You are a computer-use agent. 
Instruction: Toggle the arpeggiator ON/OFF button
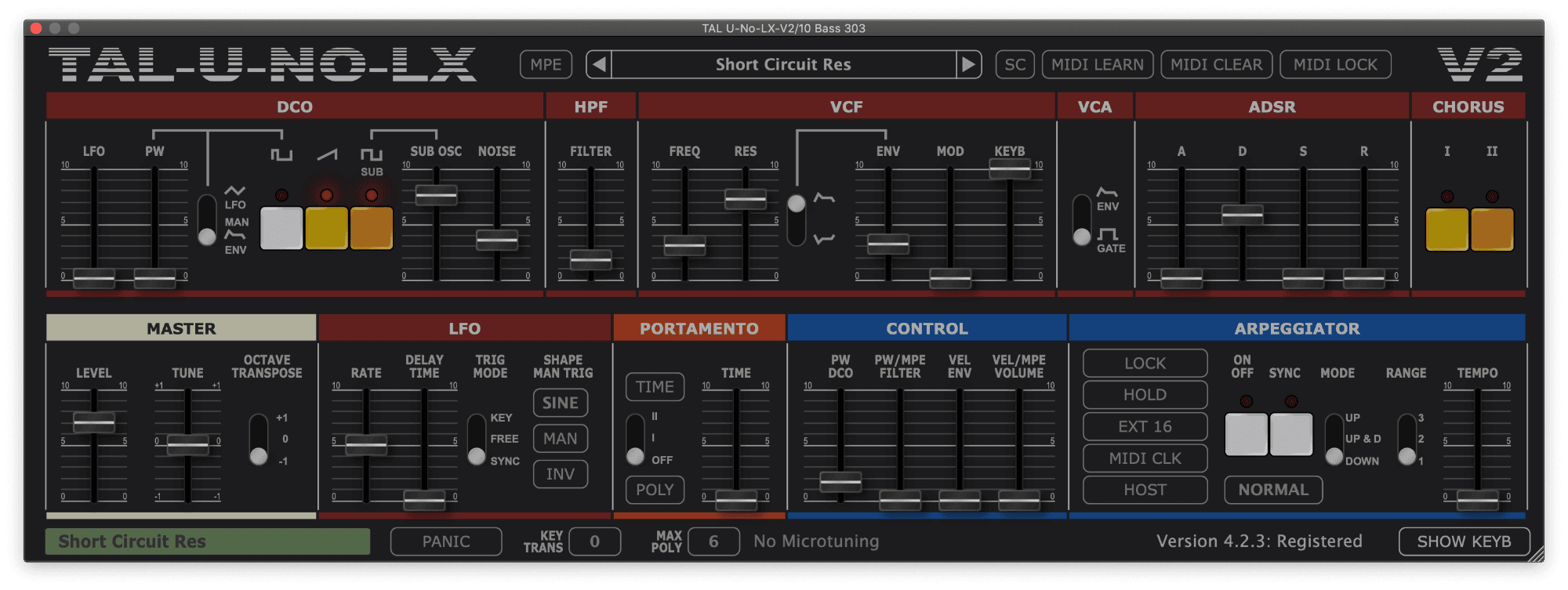[x=1246, y=434]
